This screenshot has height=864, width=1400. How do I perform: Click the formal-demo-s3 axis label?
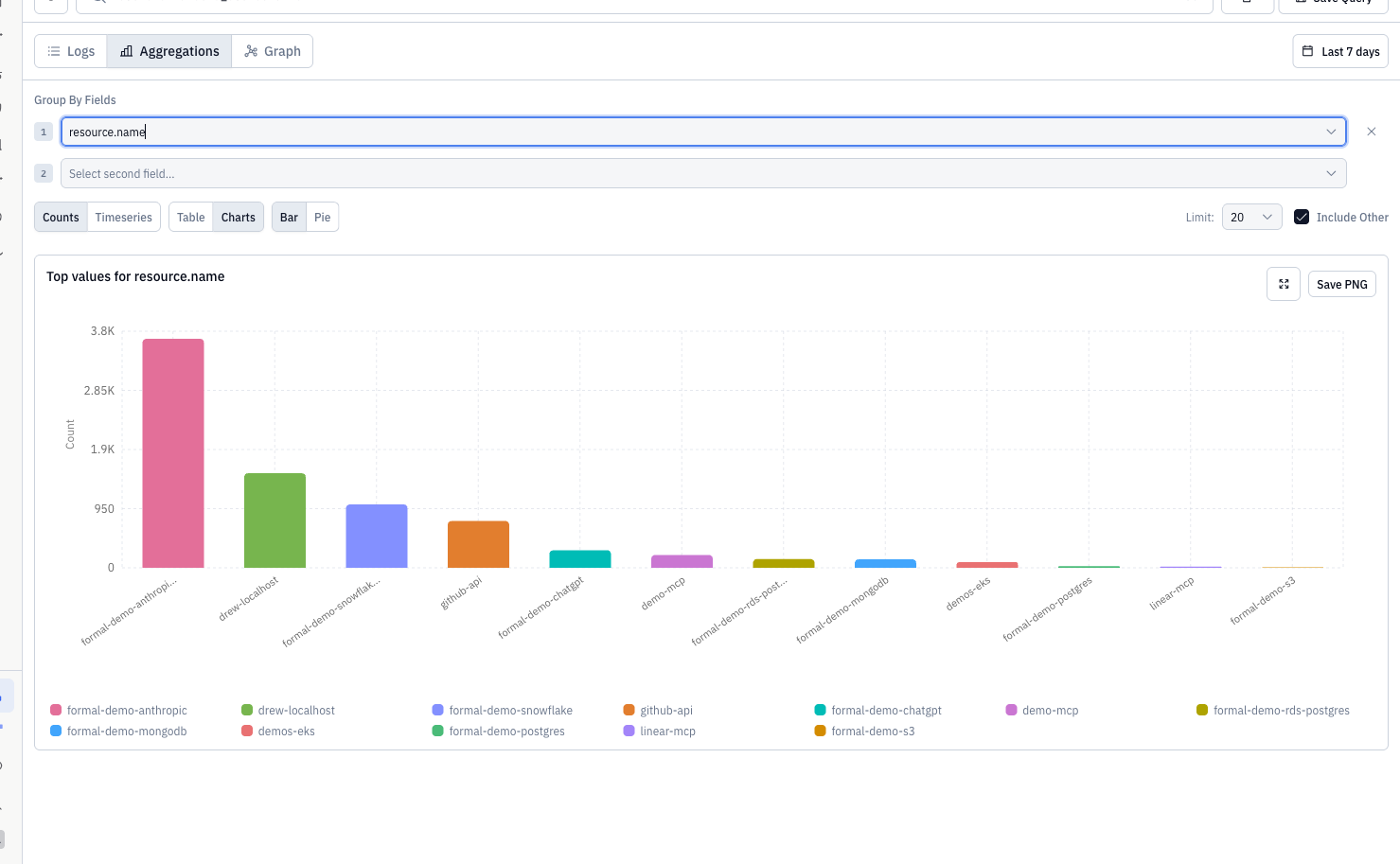1263,601
